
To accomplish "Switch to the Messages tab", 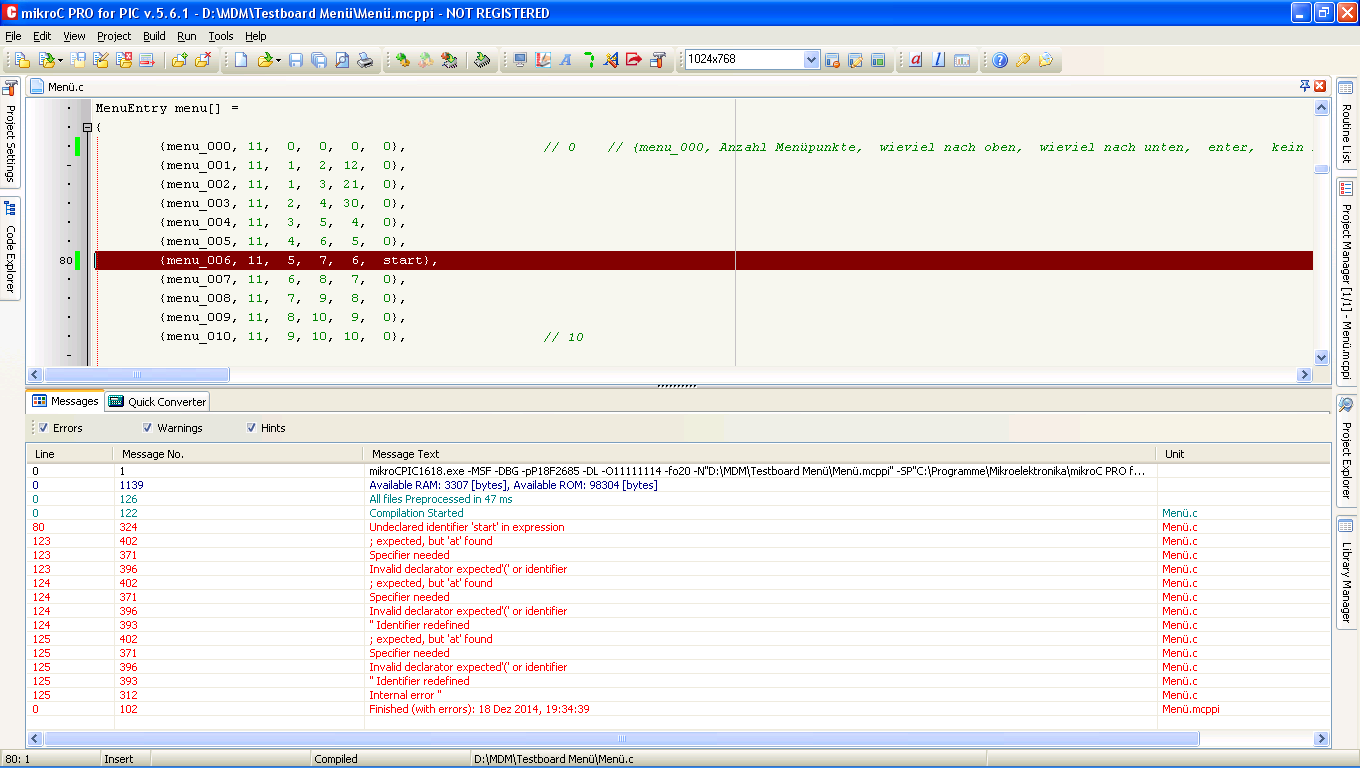I will tap(66, 401).
